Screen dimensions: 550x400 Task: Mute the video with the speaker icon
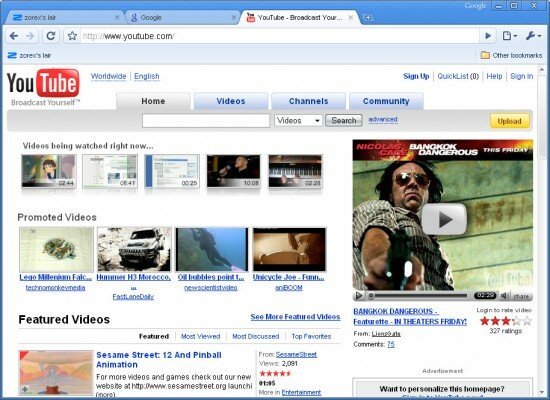point(505,296)
